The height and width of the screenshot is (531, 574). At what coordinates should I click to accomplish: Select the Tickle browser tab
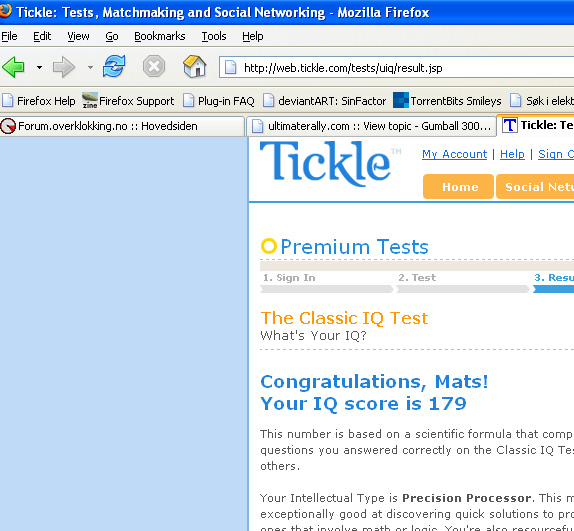tap(536, 125)
